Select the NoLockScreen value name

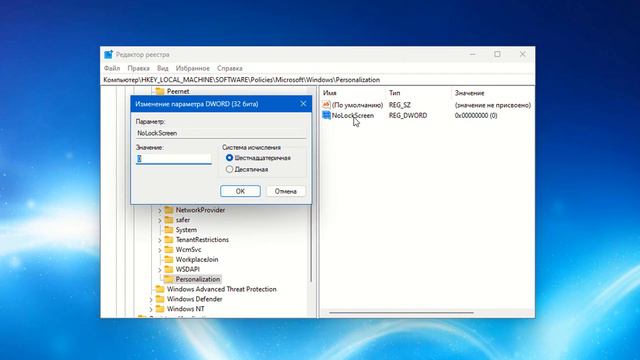[x=353, y=116]
